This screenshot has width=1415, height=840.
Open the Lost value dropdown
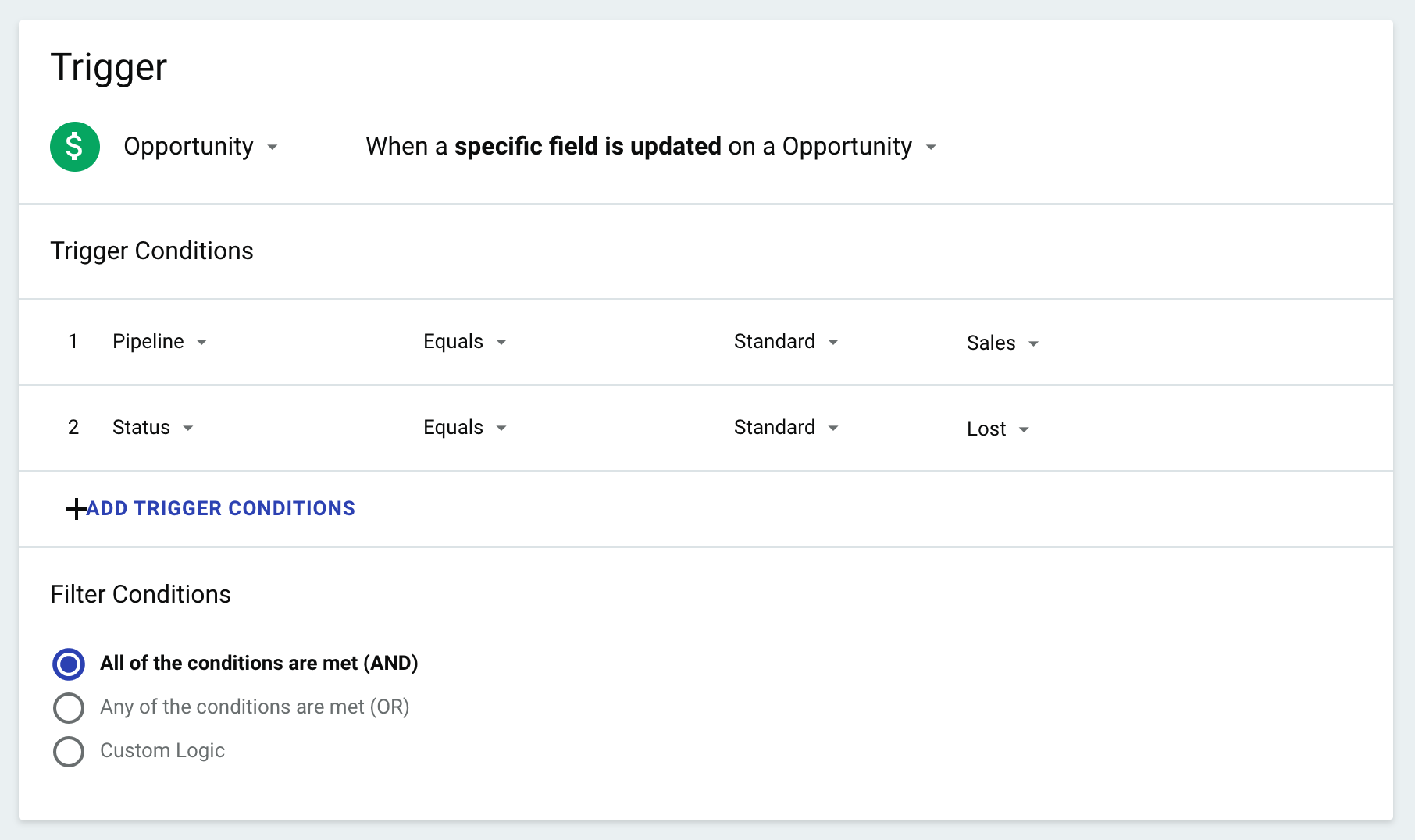pos(998,429)
